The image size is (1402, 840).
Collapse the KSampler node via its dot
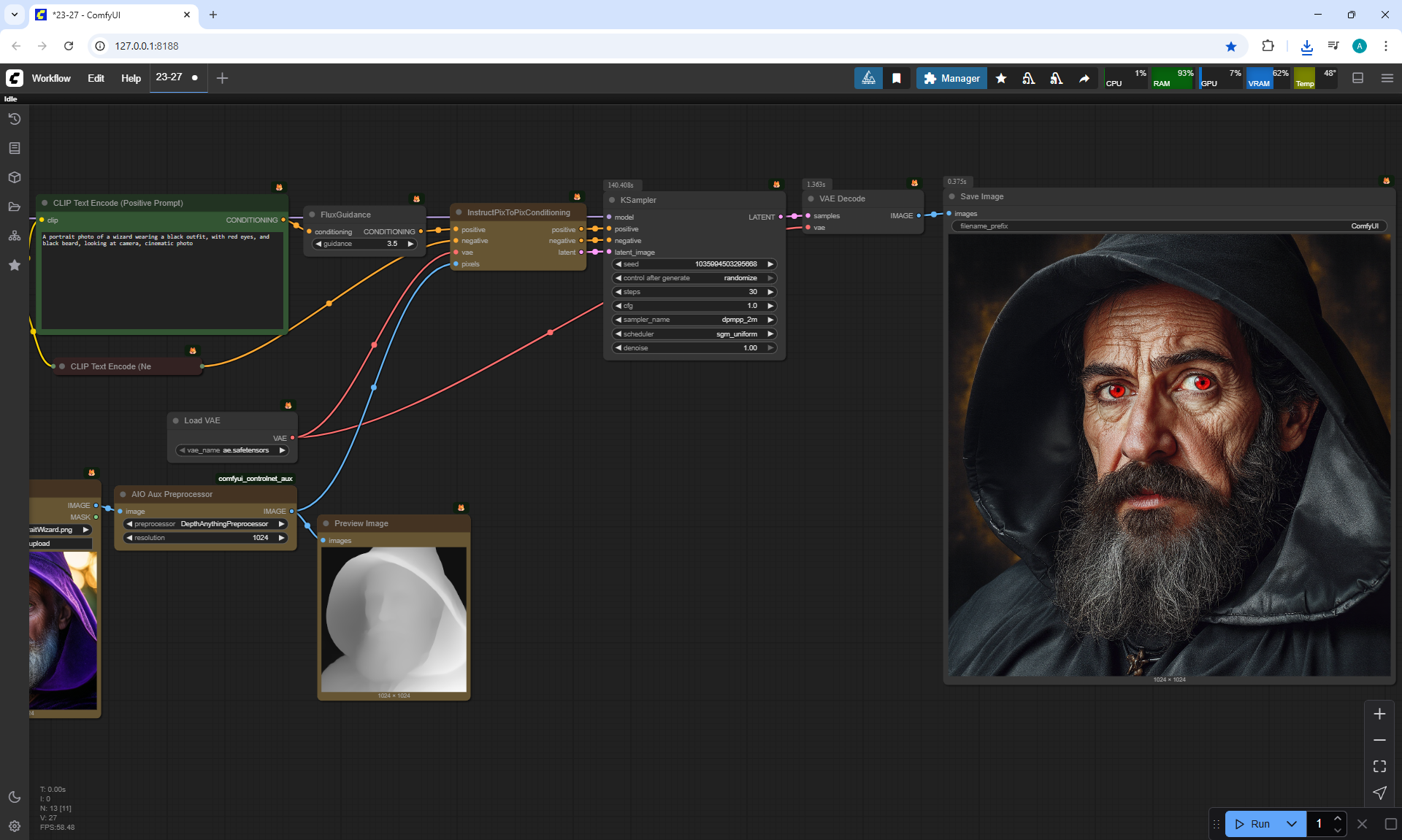(612, 200)
